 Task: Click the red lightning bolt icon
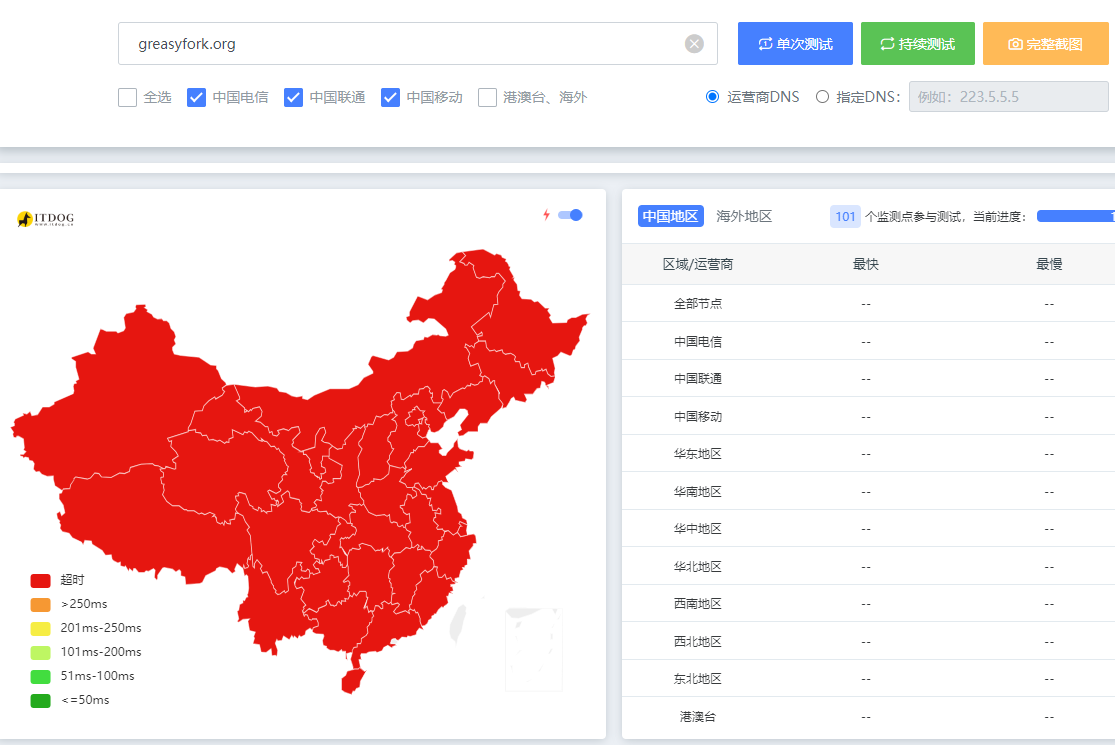(x=546, y=215)
